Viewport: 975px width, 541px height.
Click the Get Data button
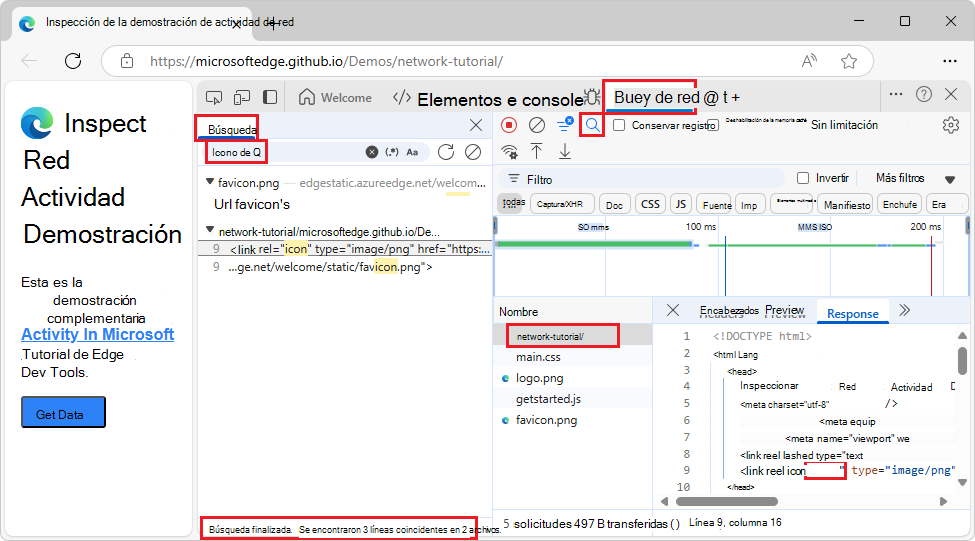click(63, 412)
